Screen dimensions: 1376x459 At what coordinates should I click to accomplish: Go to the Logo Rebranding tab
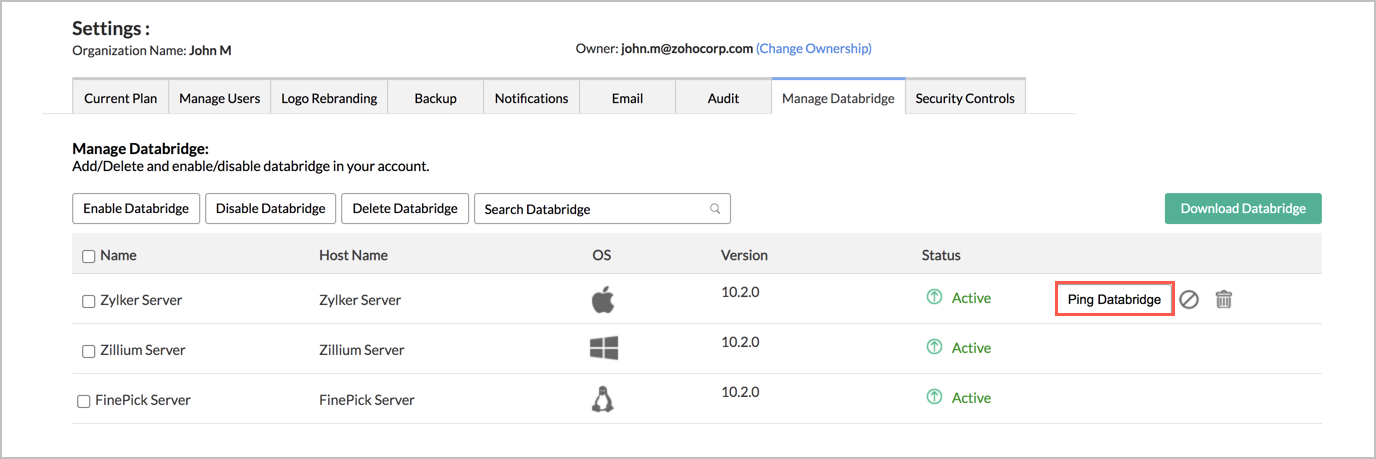point(329,98)
